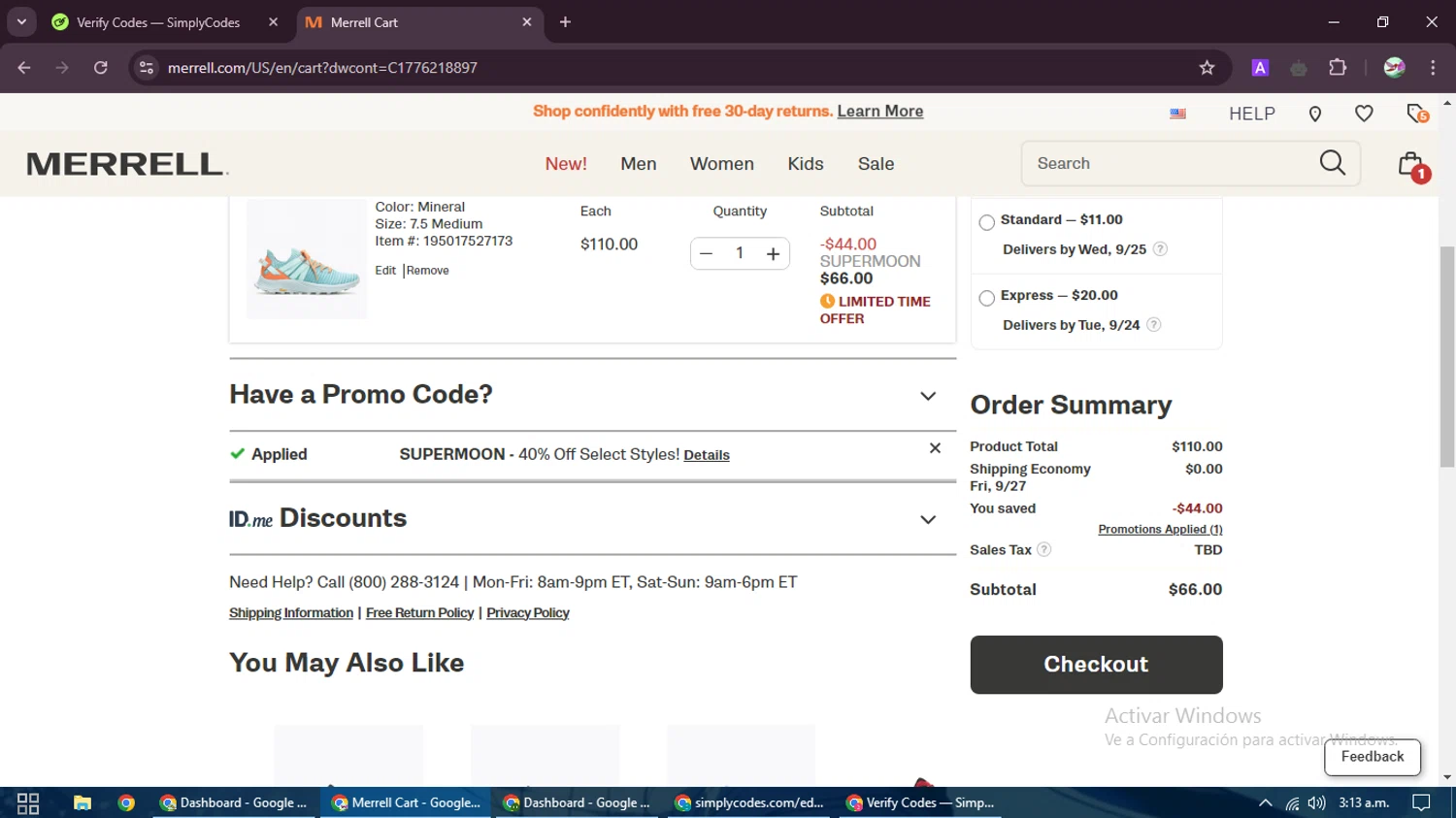Open Promotions Applied (1) link

coord(1160,529)
